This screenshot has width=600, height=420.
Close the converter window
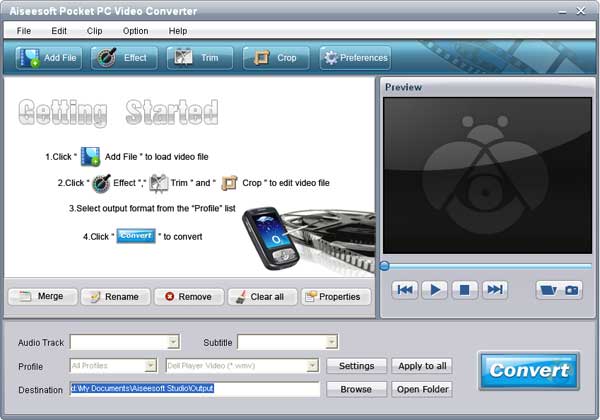(x=581, y=11)
